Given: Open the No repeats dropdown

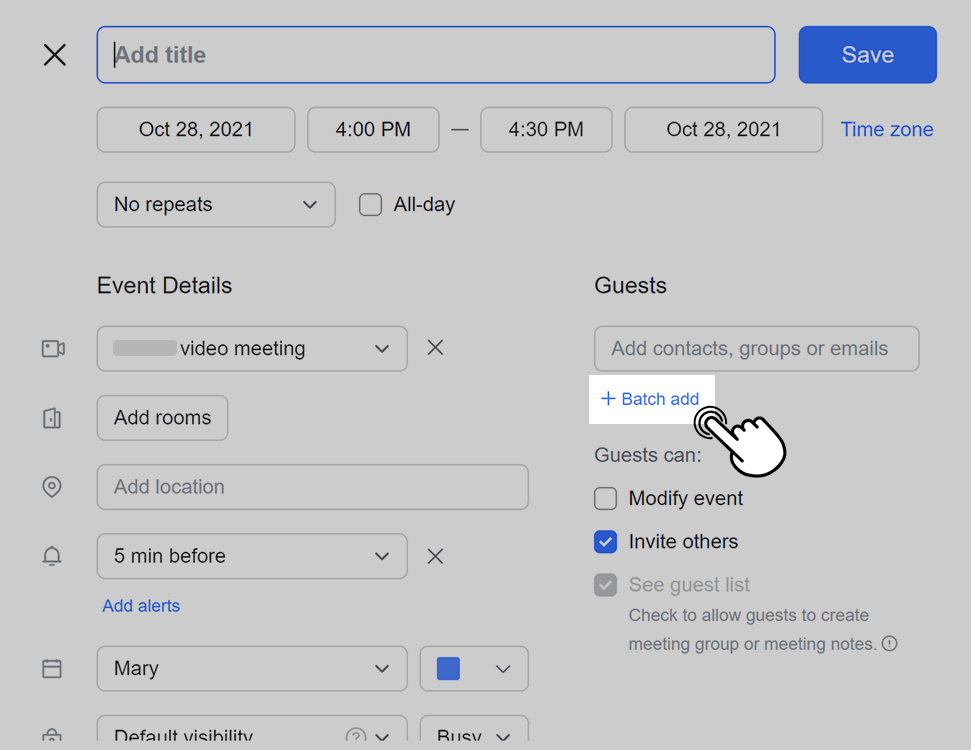Looking at the screenshot, I should (215, 204).
